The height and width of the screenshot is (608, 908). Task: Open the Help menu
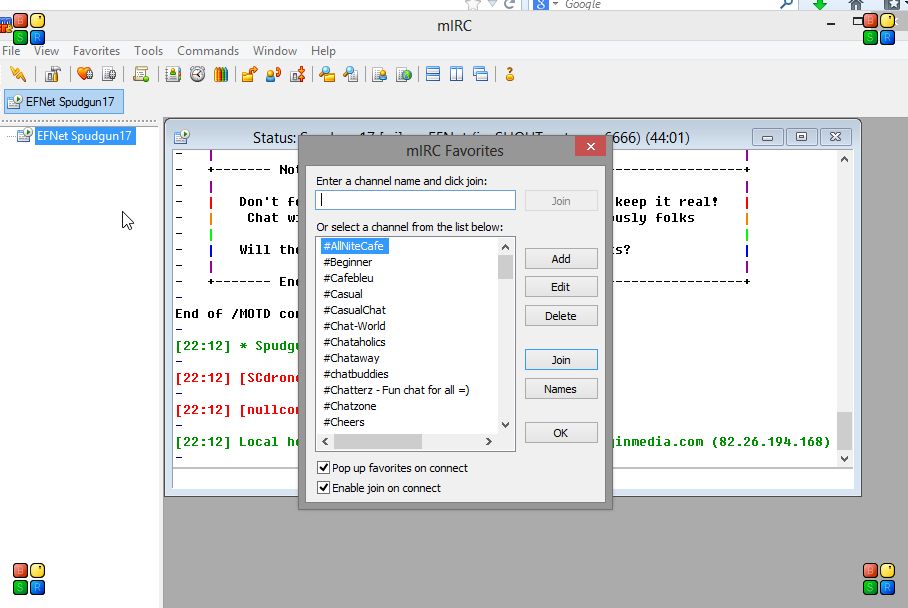(x=323, y=51)
